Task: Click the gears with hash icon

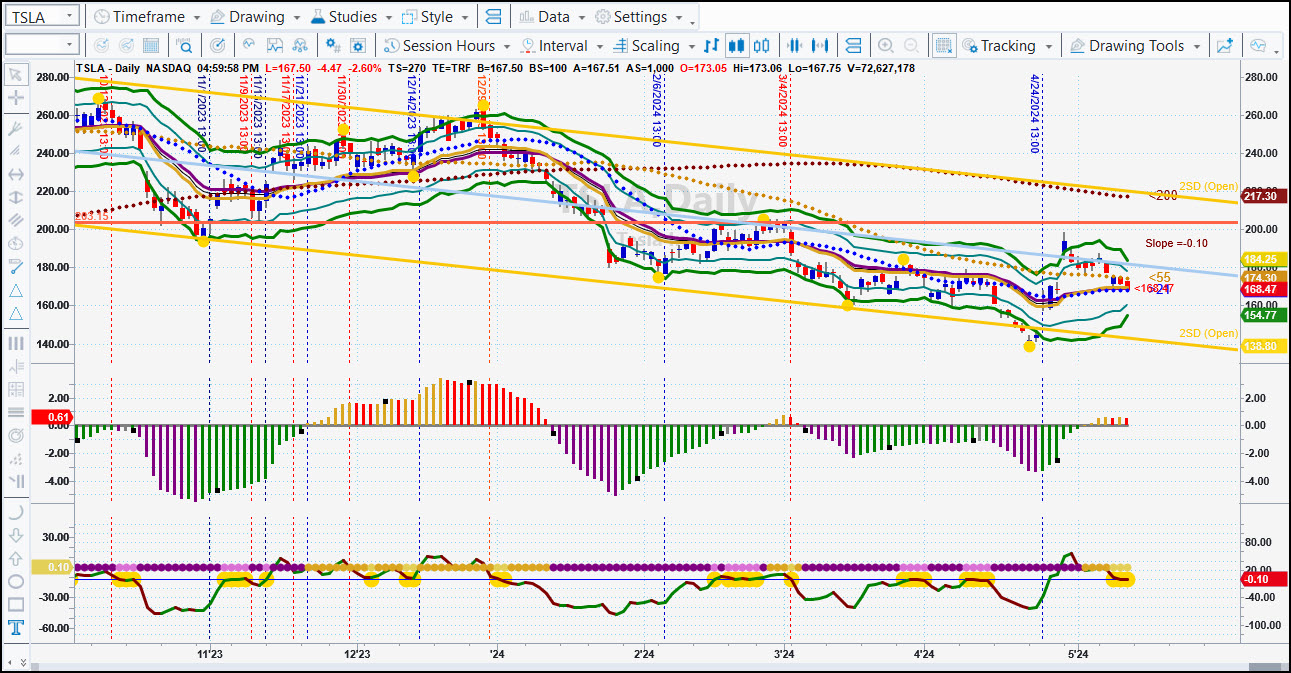Action: pos(331,45)
